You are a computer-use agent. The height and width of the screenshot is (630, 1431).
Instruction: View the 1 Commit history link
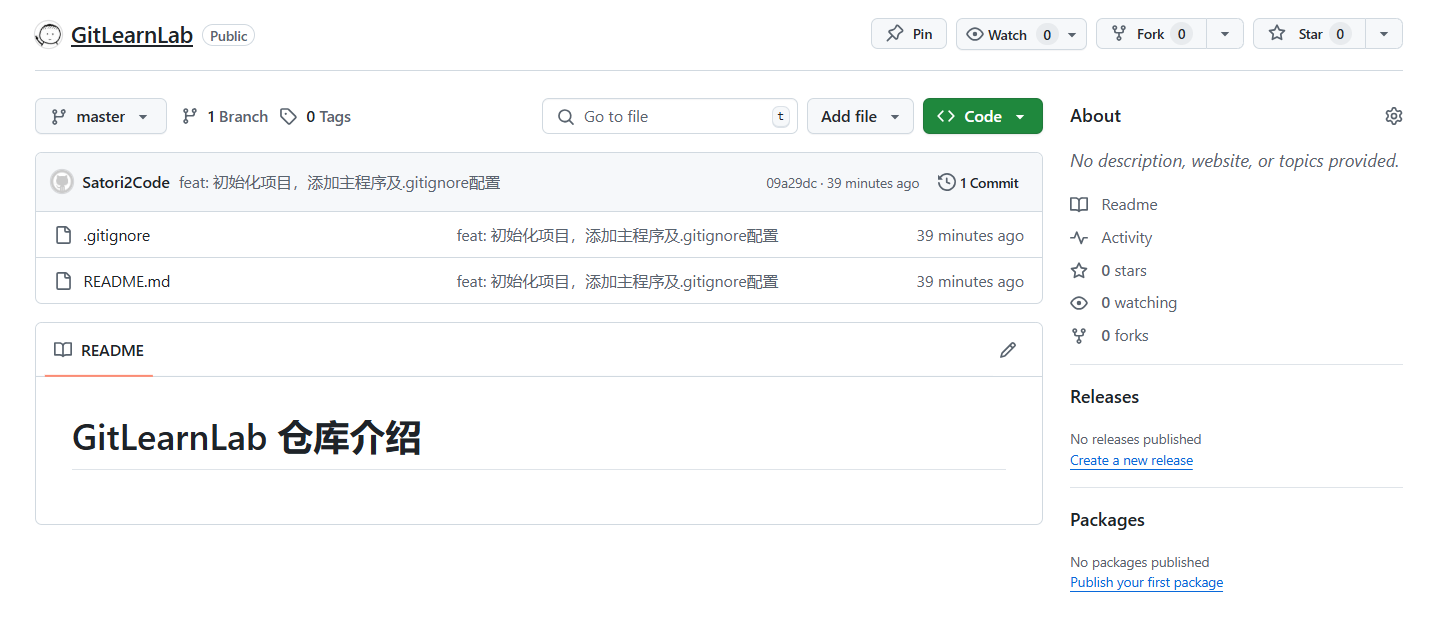pos(978,183)
